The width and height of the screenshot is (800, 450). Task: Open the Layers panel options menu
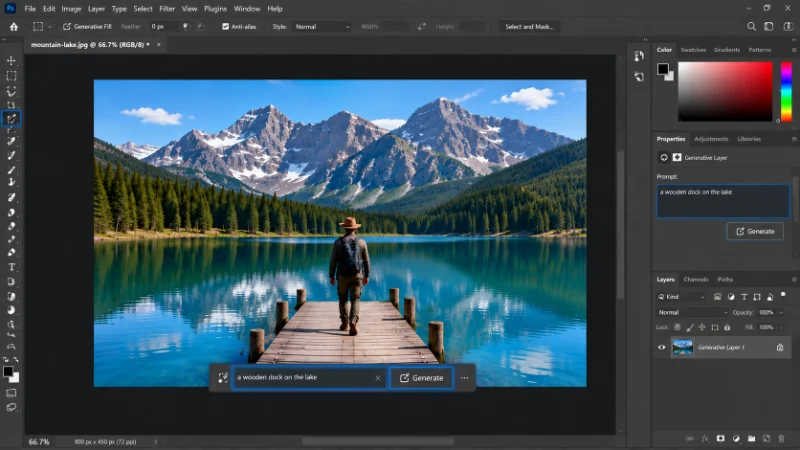pyautogui.click(x=794, y=280)
